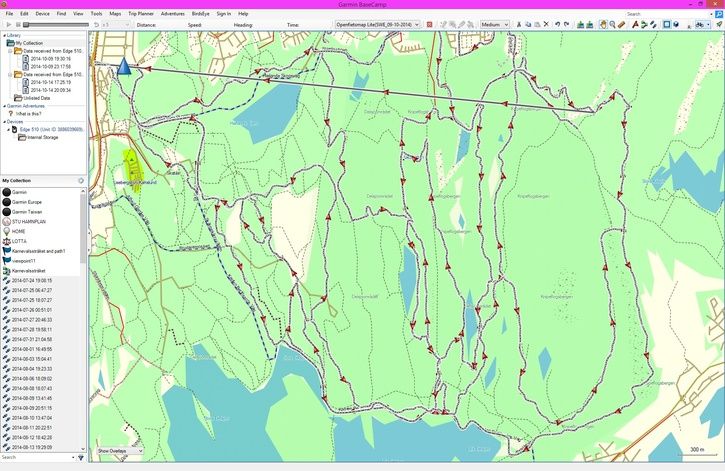This screenshot has width=725, height=471.
Task: Open the Openfietsmap map product dropdown
Action: [x=377, y=24]
